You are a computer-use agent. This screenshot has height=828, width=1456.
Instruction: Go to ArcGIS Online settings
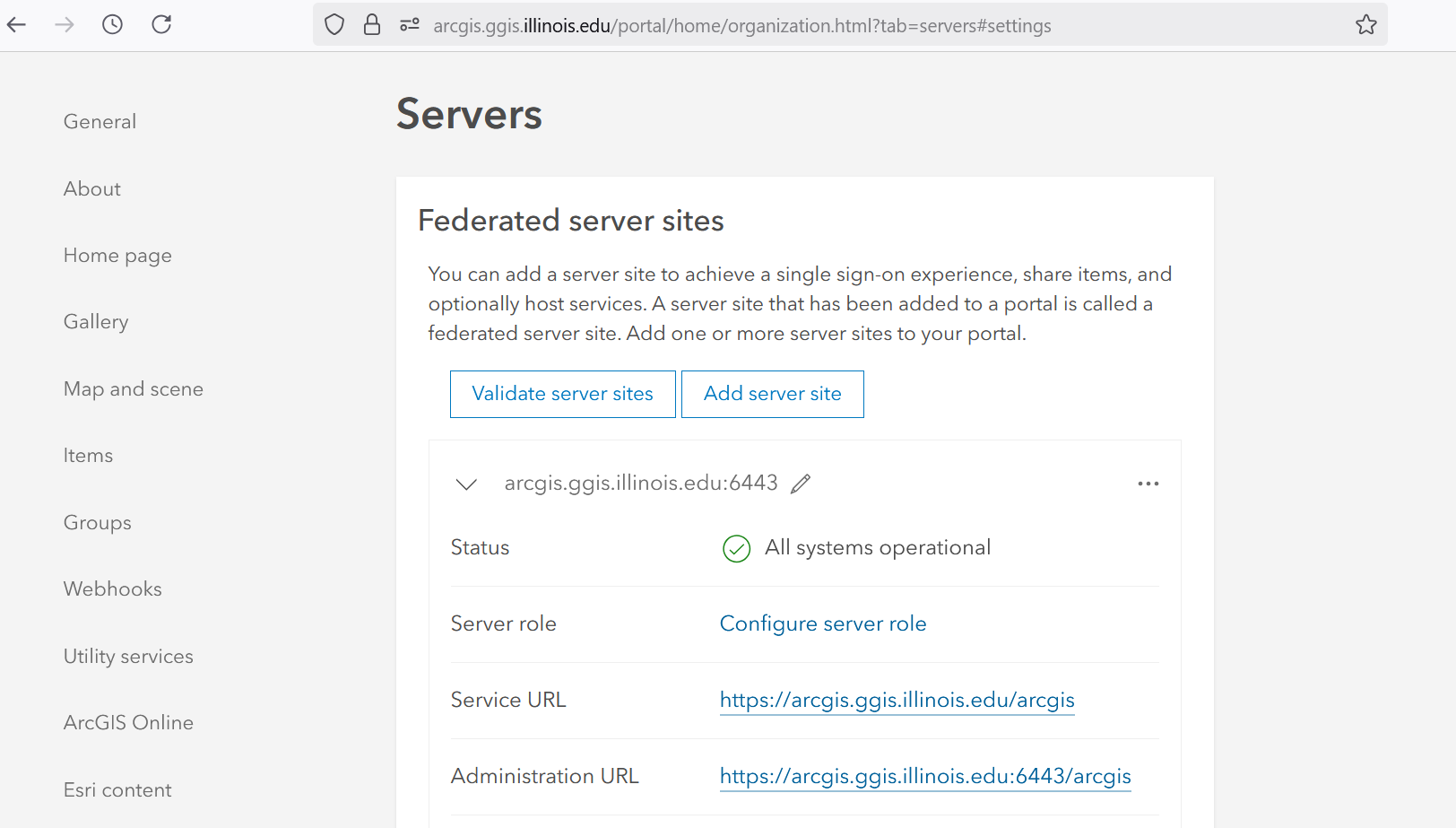click(128, 723)
